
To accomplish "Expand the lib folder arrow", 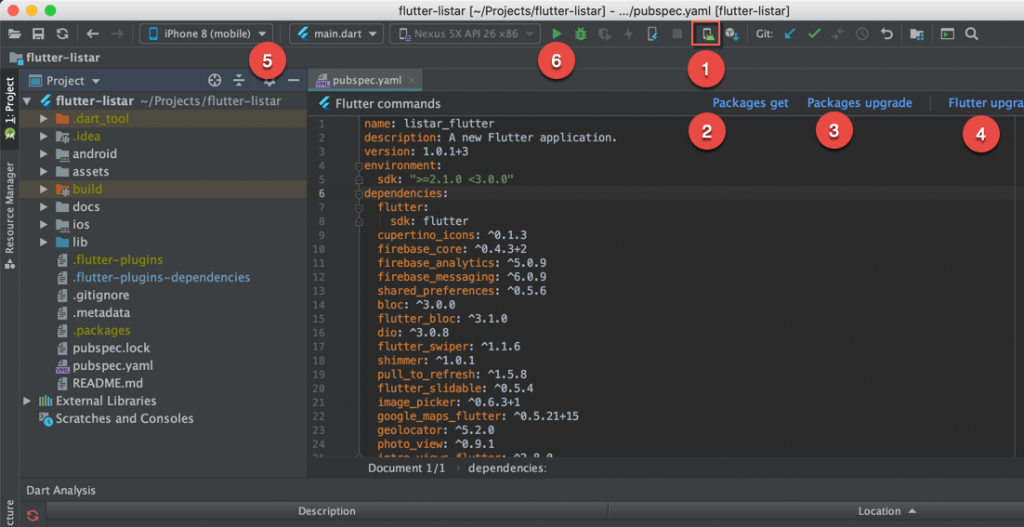I will (44, 242).
